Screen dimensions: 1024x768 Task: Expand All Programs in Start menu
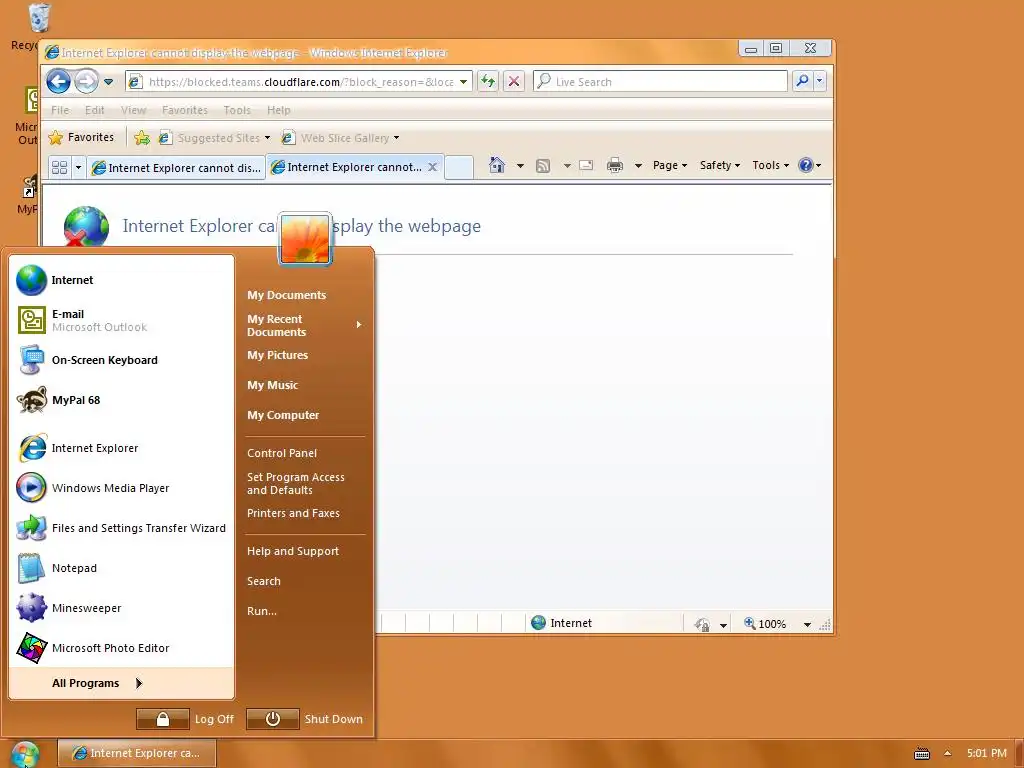[122, 683]
